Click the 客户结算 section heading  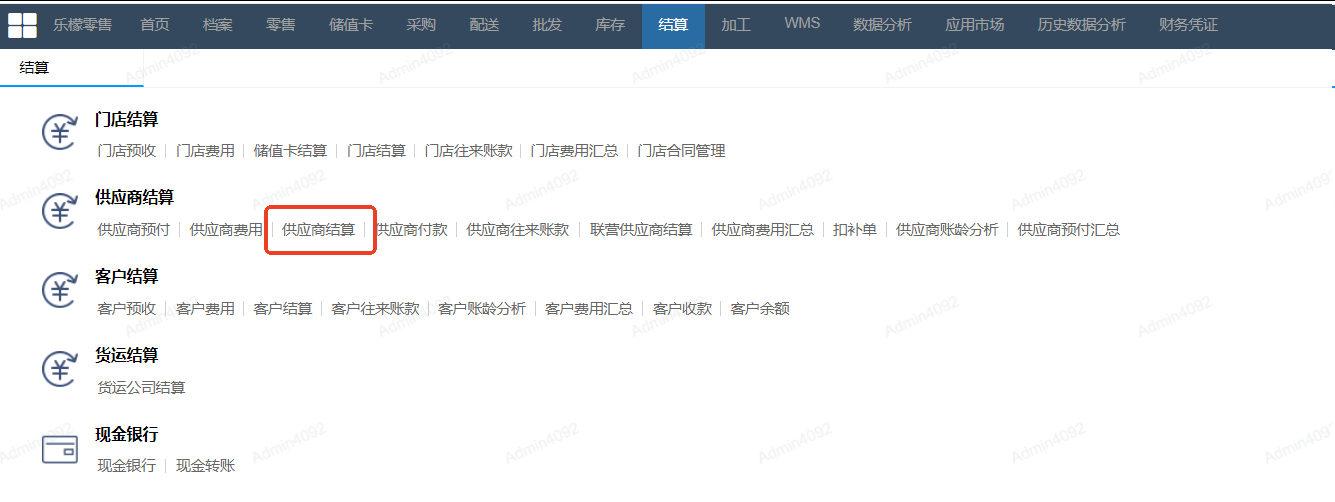point(127,276)
